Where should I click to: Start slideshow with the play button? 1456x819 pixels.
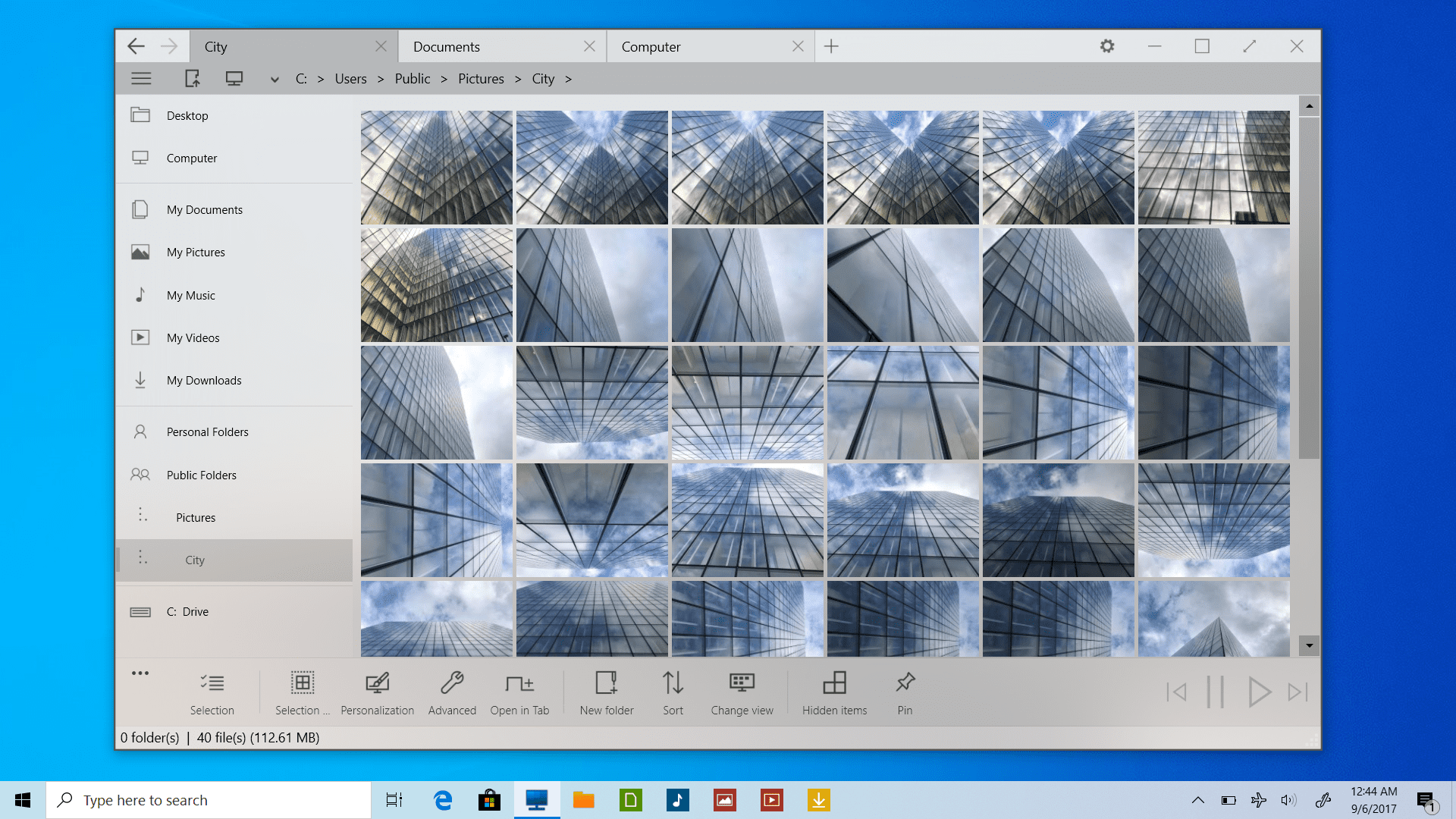tap(1259, 692)
